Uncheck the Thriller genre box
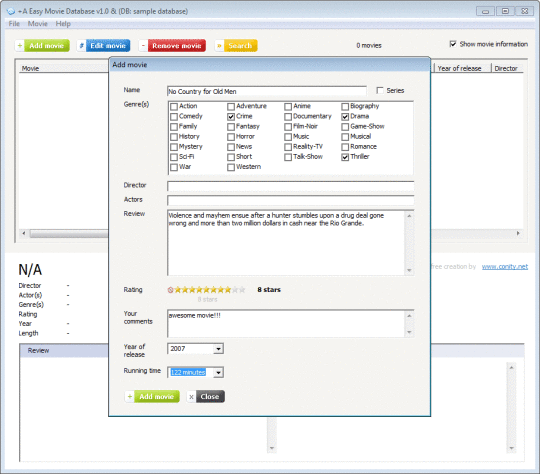The image size is (540, 474). [345, 157]
